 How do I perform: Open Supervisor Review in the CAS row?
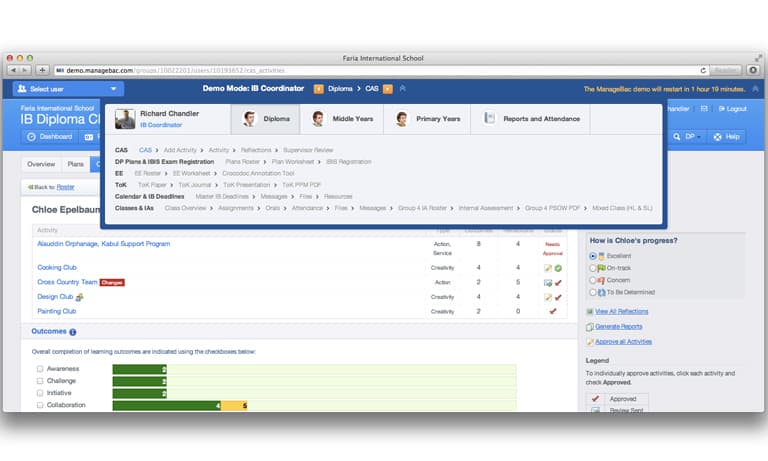(308, 150)
